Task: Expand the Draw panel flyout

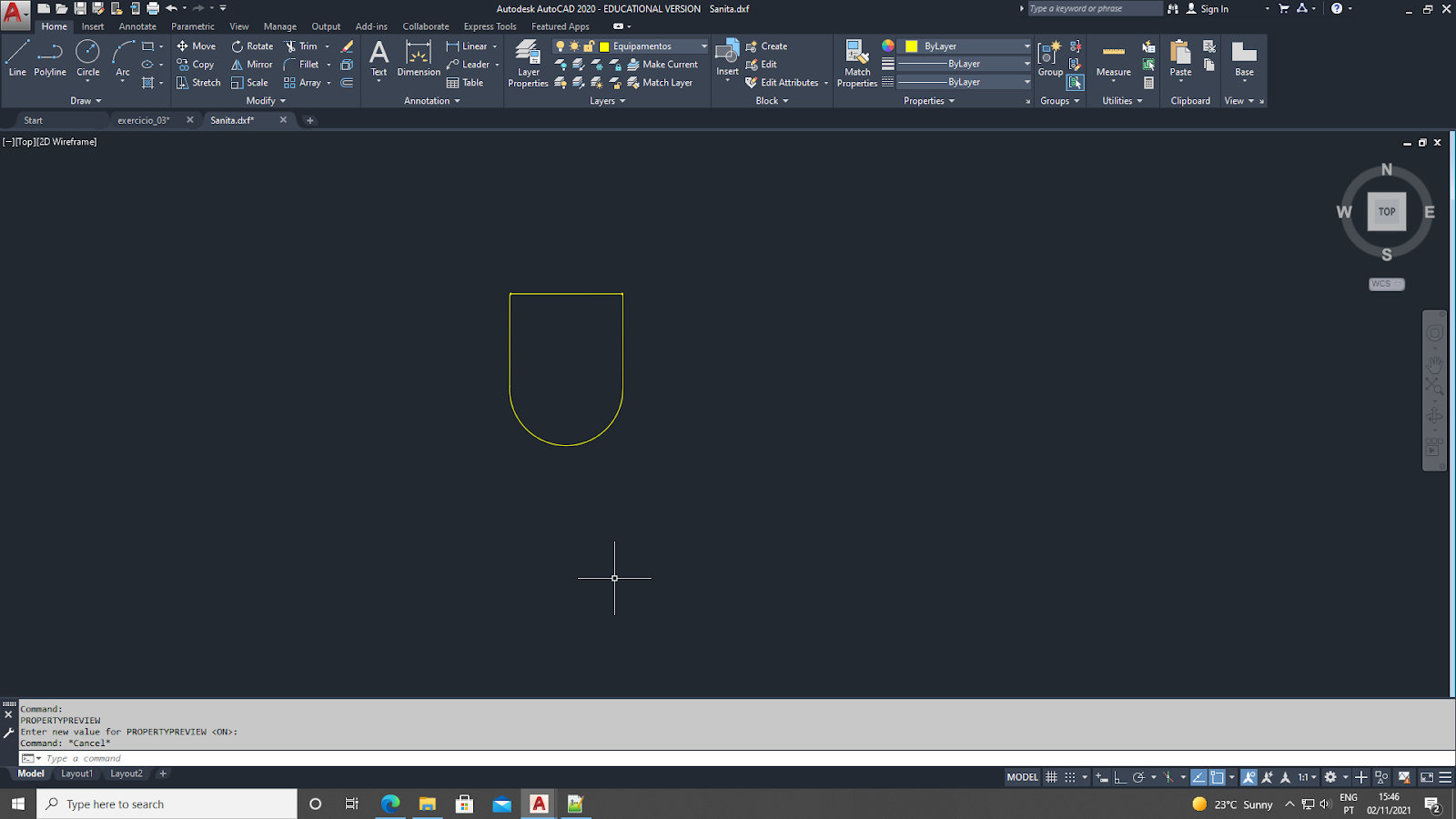Action: (x=86, y=101)
